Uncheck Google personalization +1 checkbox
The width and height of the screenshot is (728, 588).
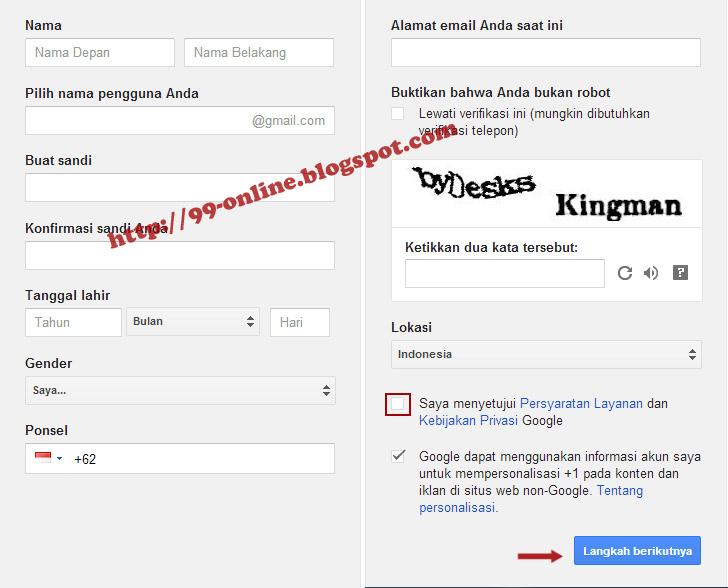coord(398,456)
